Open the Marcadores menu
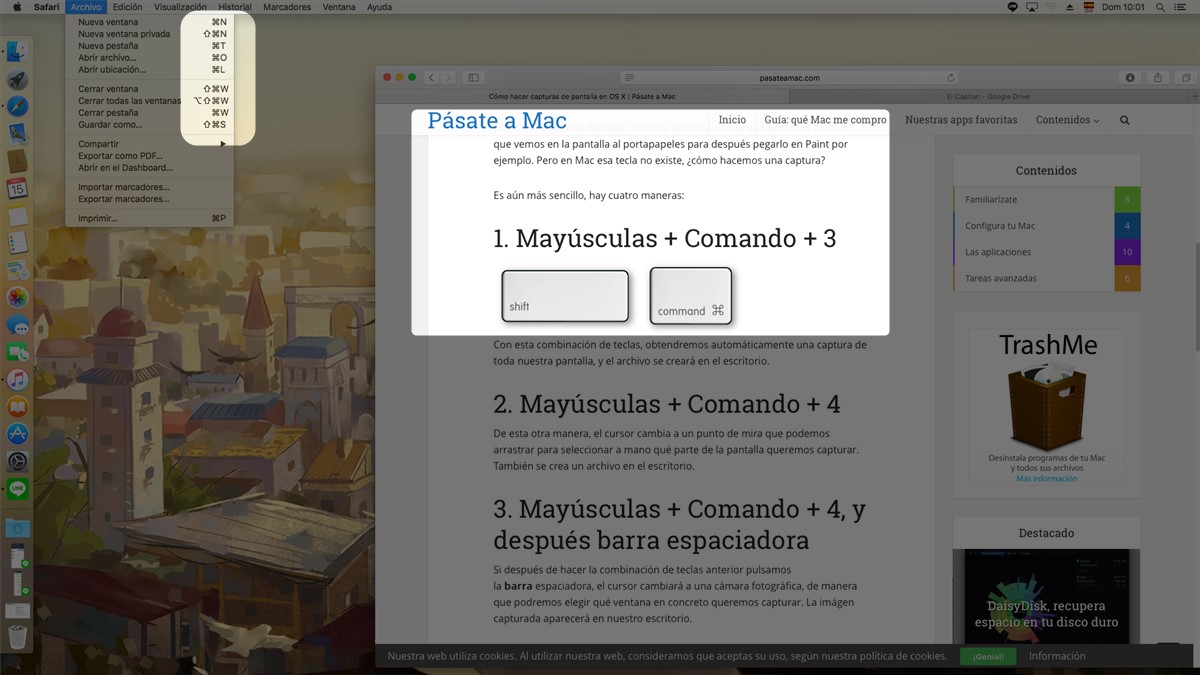The height and width of the screenshot is (675, 1200). click(287, 7)
